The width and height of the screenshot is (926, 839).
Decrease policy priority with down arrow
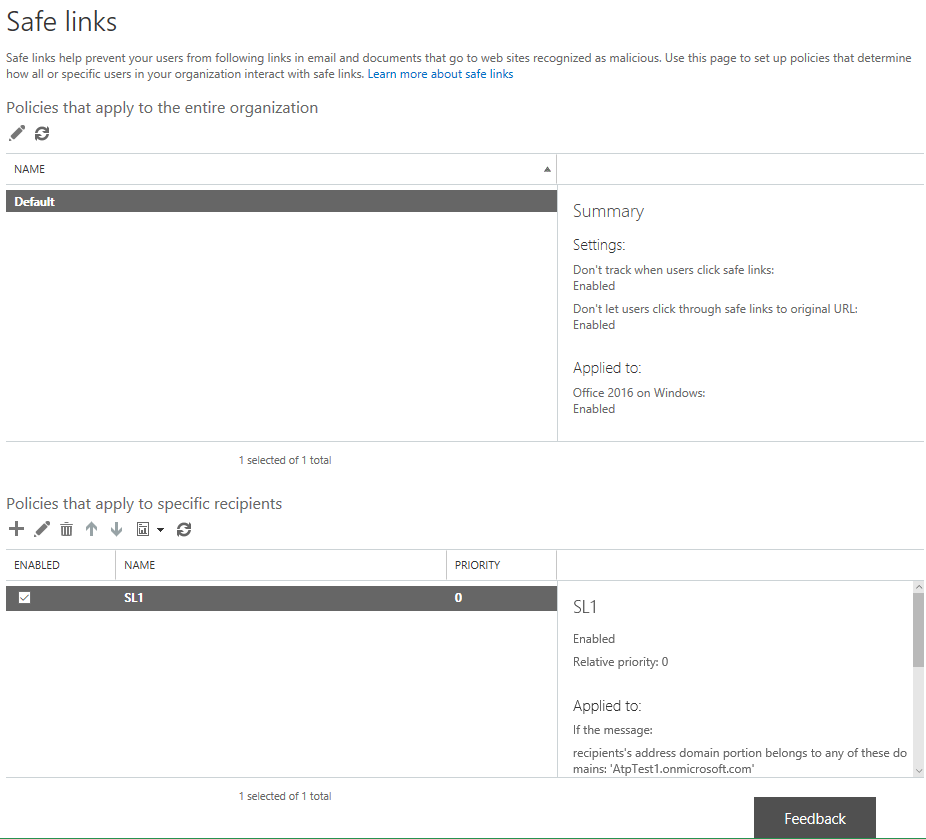[x=116, y=529]
